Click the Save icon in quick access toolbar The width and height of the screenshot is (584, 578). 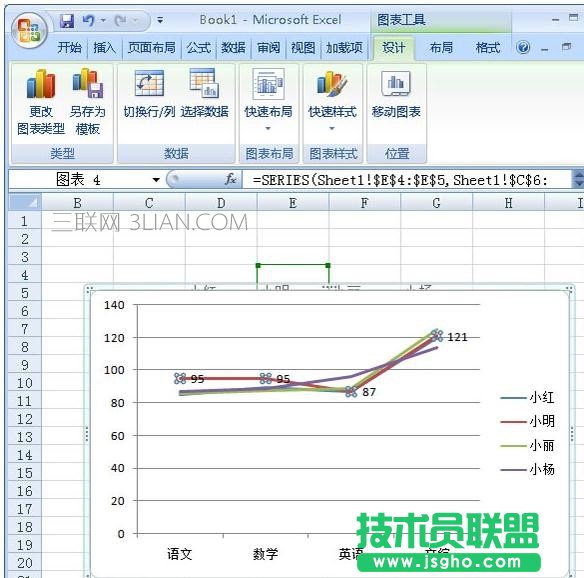(67, 20)
